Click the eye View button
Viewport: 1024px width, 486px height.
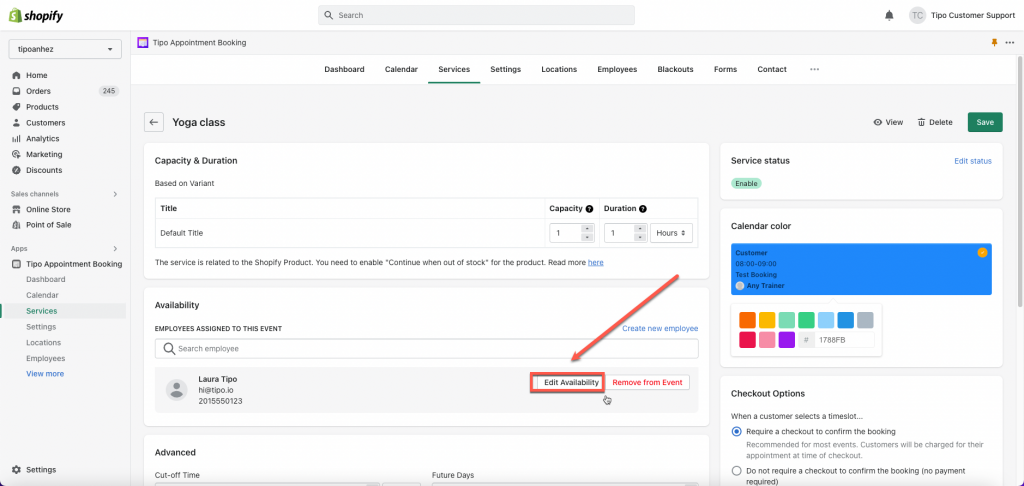pyautogui.click(x=888, y=122)
